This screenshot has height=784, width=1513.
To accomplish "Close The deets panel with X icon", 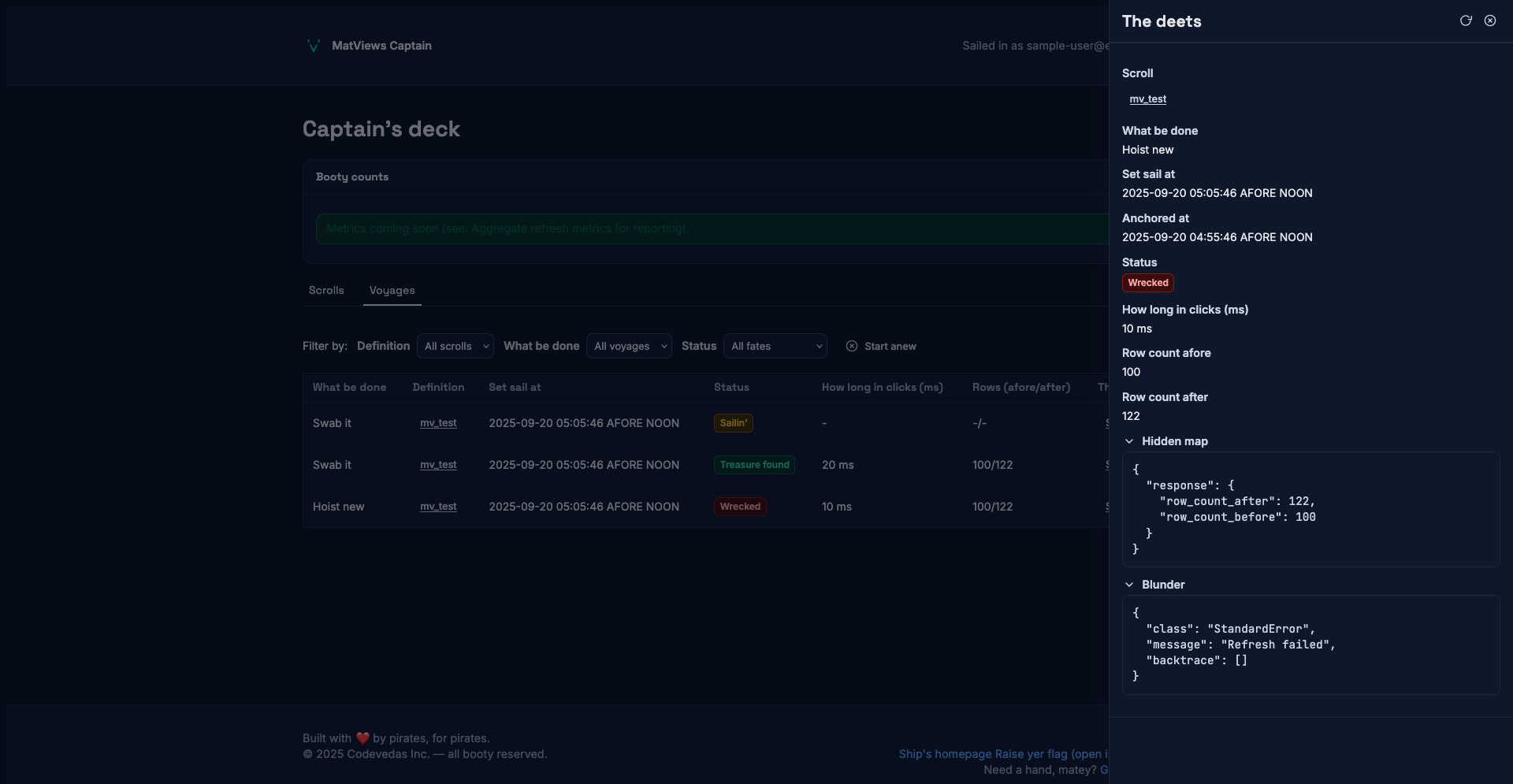I will pos(1490,21).
